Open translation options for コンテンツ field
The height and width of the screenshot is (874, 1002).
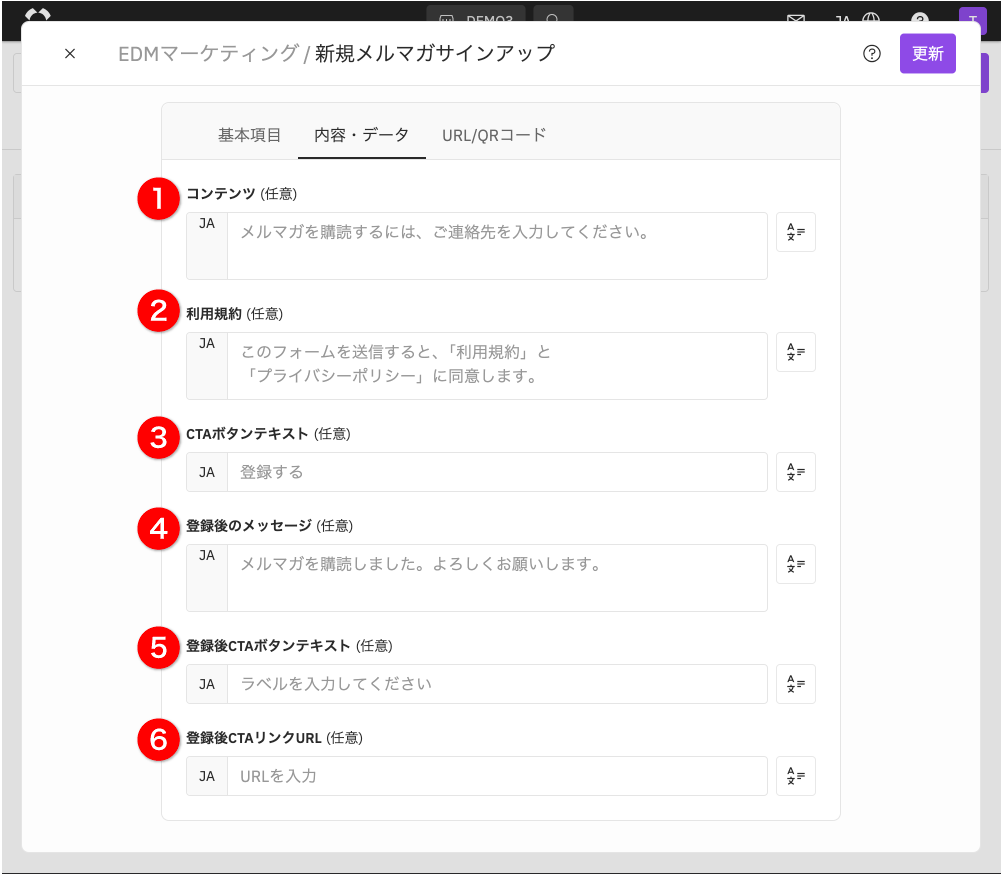[x=796, y=232]
